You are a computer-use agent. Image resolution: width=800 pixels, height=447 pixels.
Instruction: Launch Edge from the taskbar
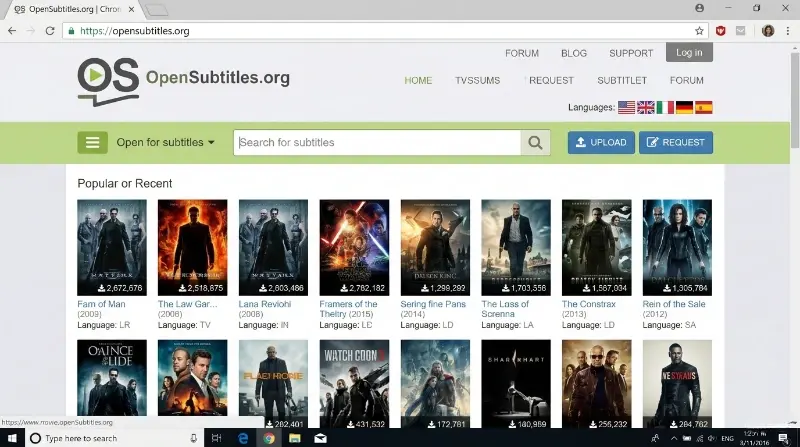click(243, 438)
